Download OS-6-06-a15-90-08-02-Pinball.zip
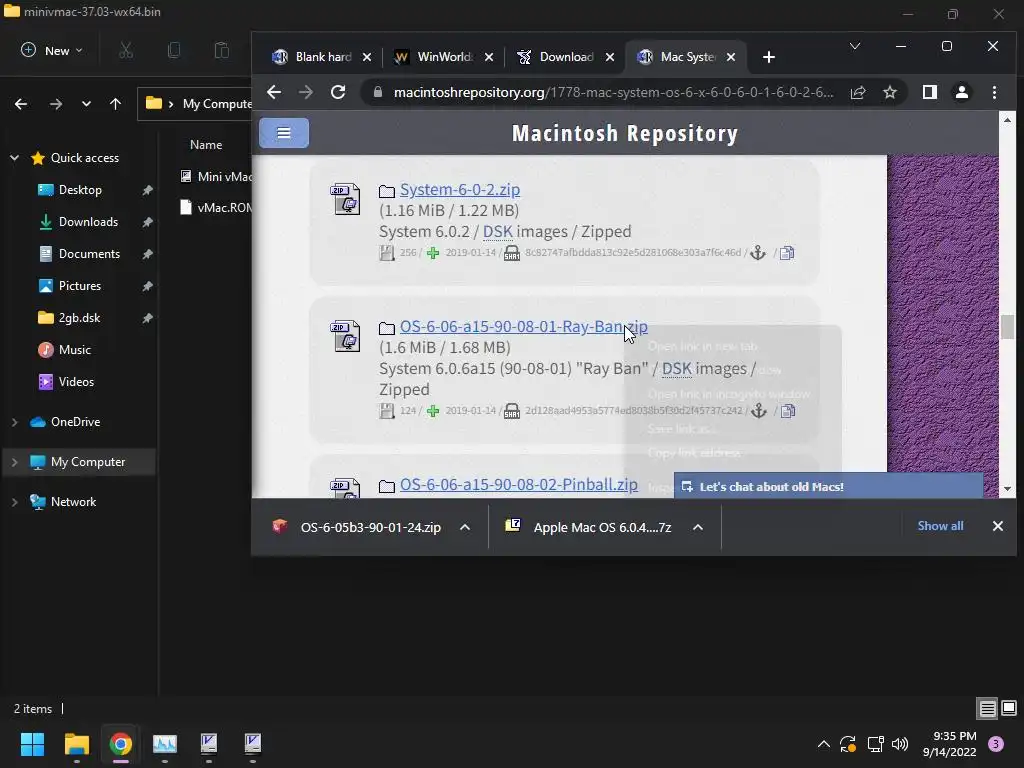Viewport: 1024px width, 768px height. tap(519, 485)
